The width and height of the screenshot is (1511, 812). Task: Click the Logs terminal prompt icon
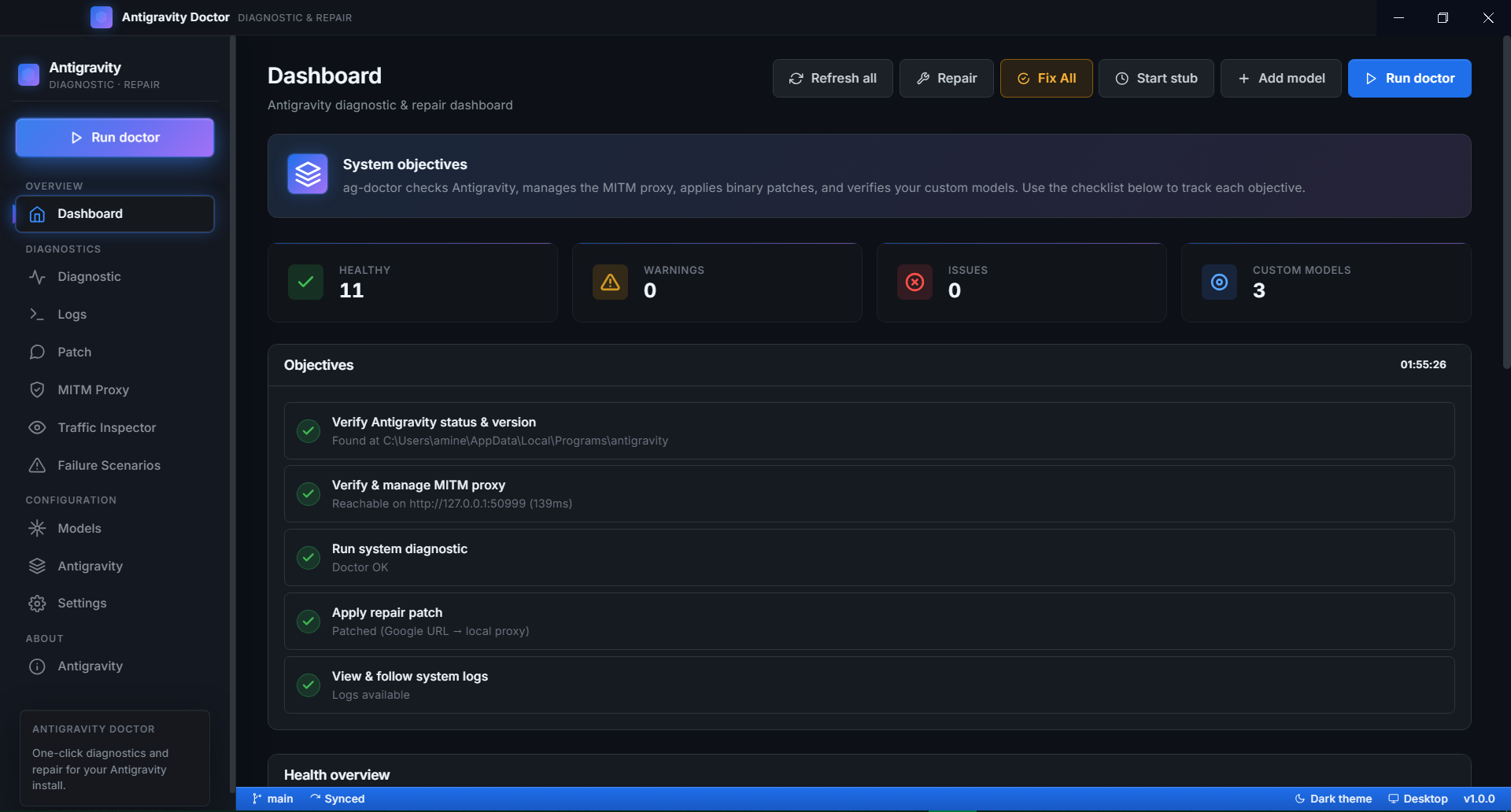point(37,314)
